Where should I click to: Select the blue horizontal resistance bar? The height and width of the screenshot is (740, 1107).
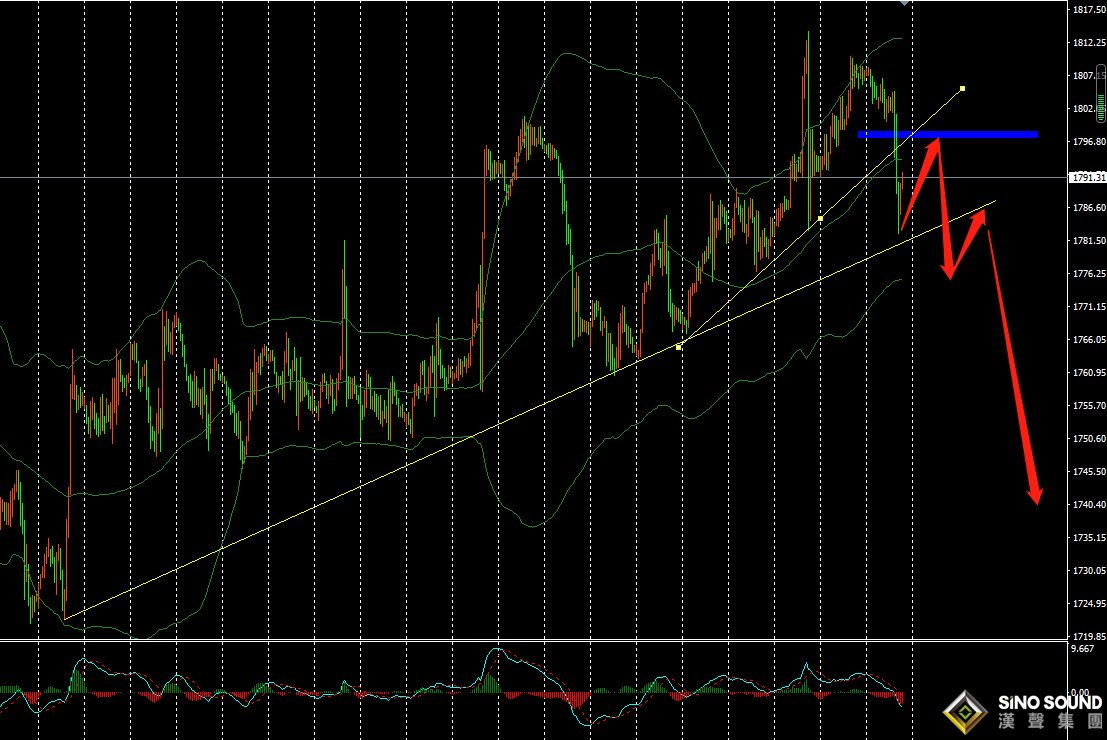pos(947,134)
